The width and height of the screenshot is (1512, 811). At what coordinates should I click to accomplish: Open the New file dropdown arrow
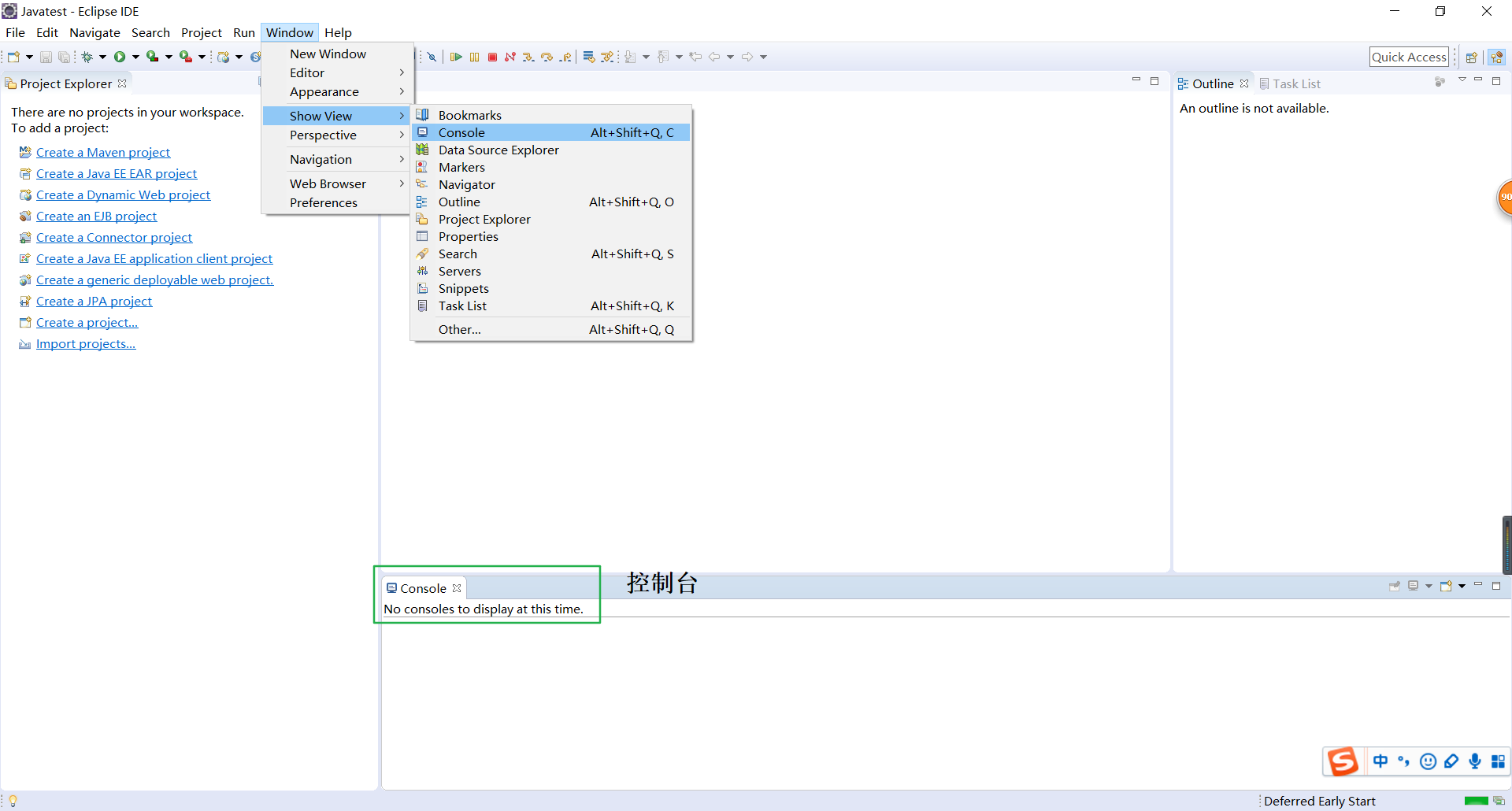coord(29,57)
